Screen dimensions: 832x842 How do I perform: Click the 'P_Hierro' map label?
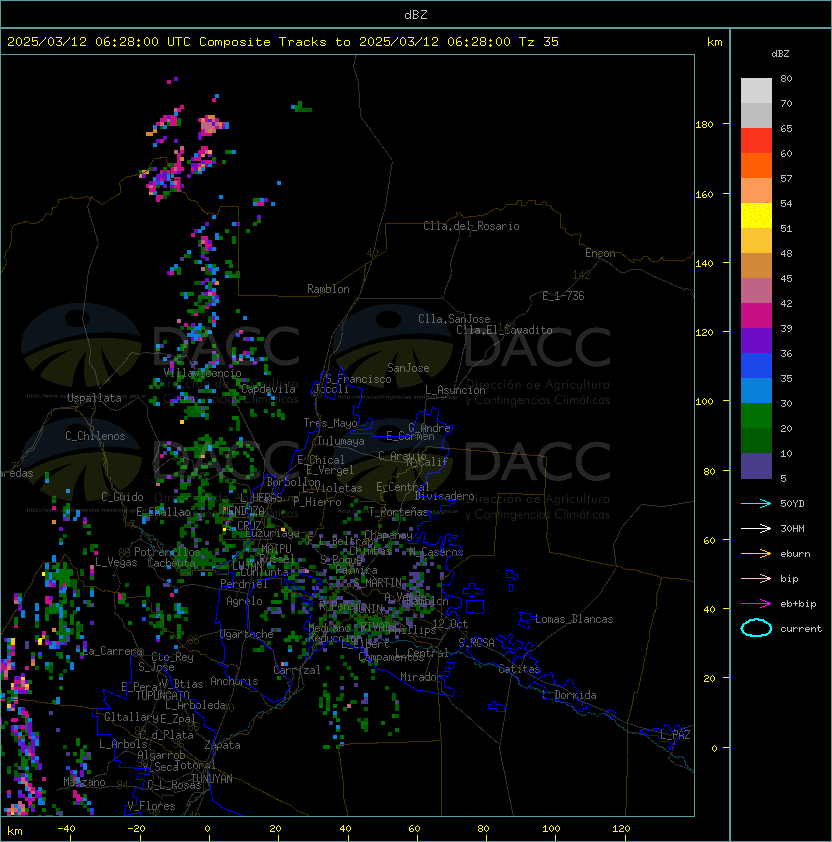pos(317,502)
